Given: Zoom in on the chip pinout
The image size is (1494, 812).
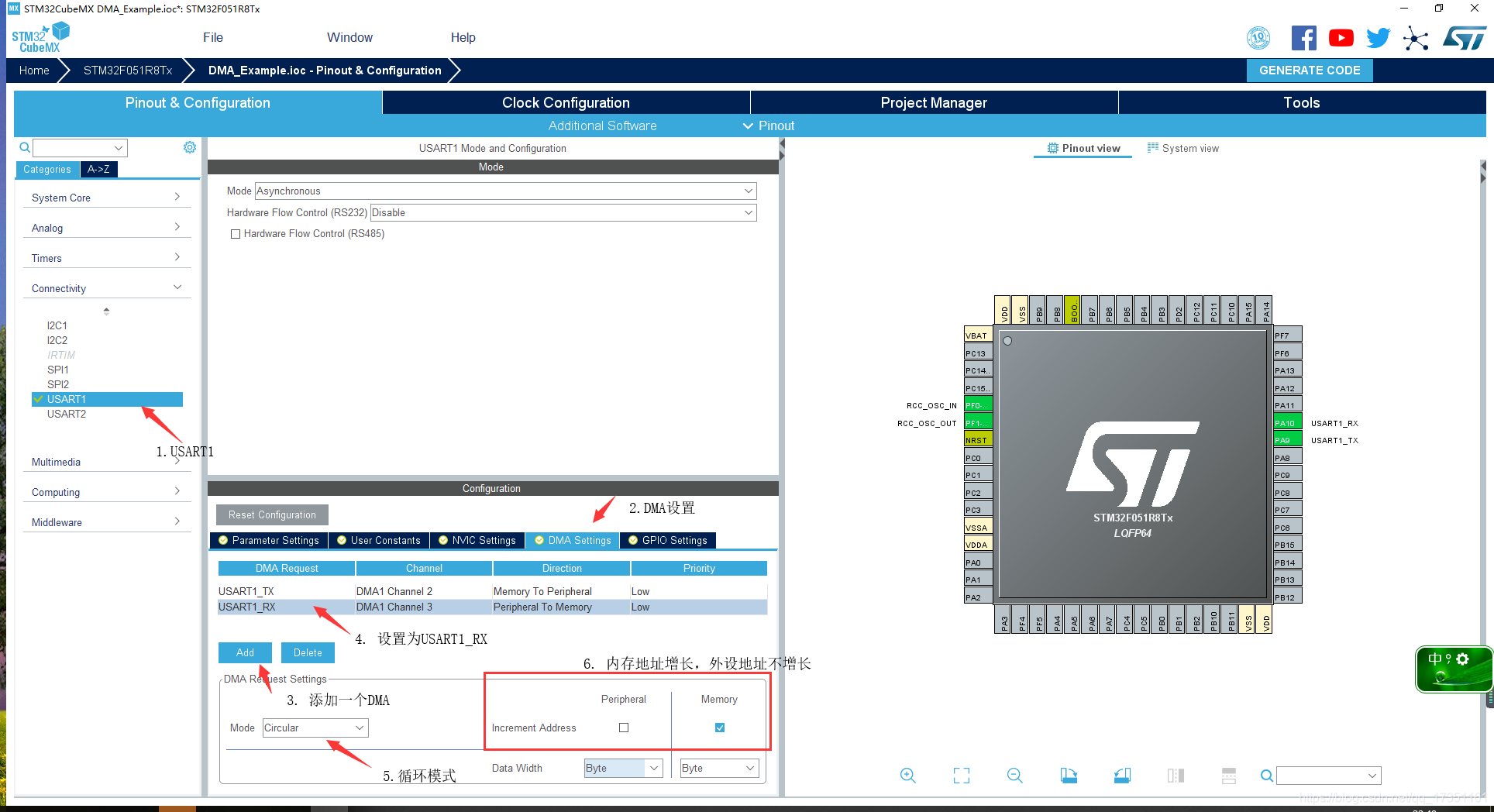Looking at the screenshot, I should click(x=908, y=776).
